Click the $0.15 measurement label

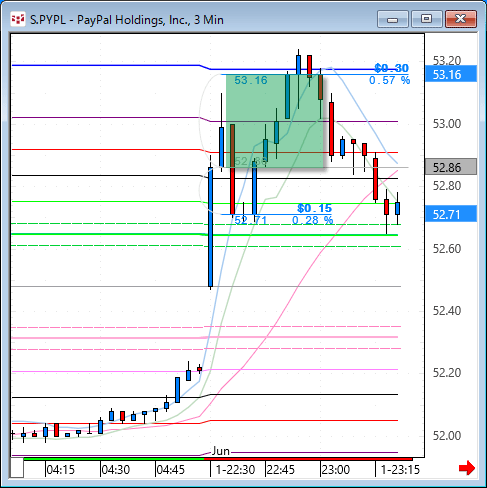315,208
